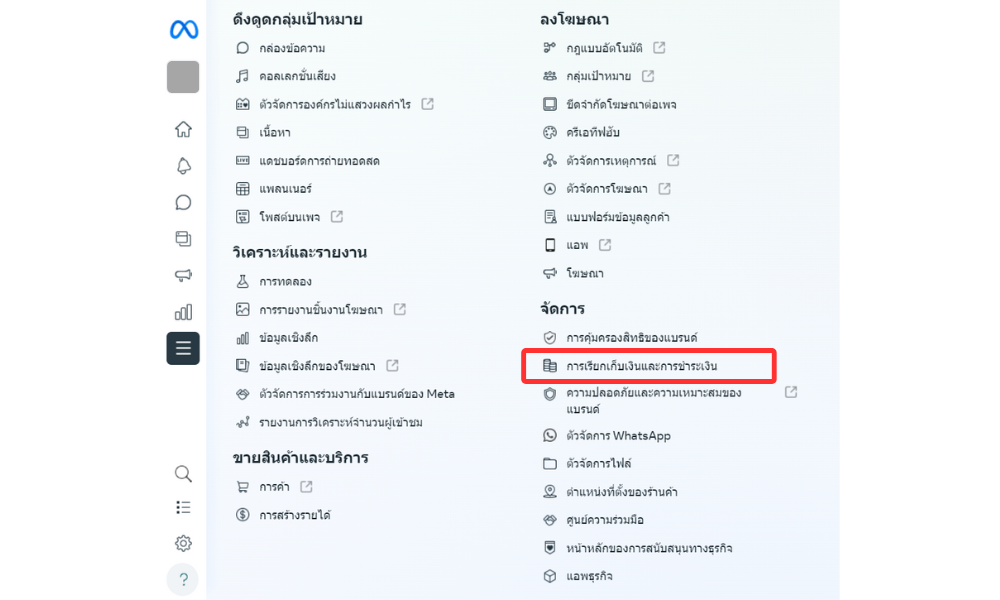Viewport: 1000px width, 600px height.
Task: Open the help question mark button
Action: (x=183, y=580)
